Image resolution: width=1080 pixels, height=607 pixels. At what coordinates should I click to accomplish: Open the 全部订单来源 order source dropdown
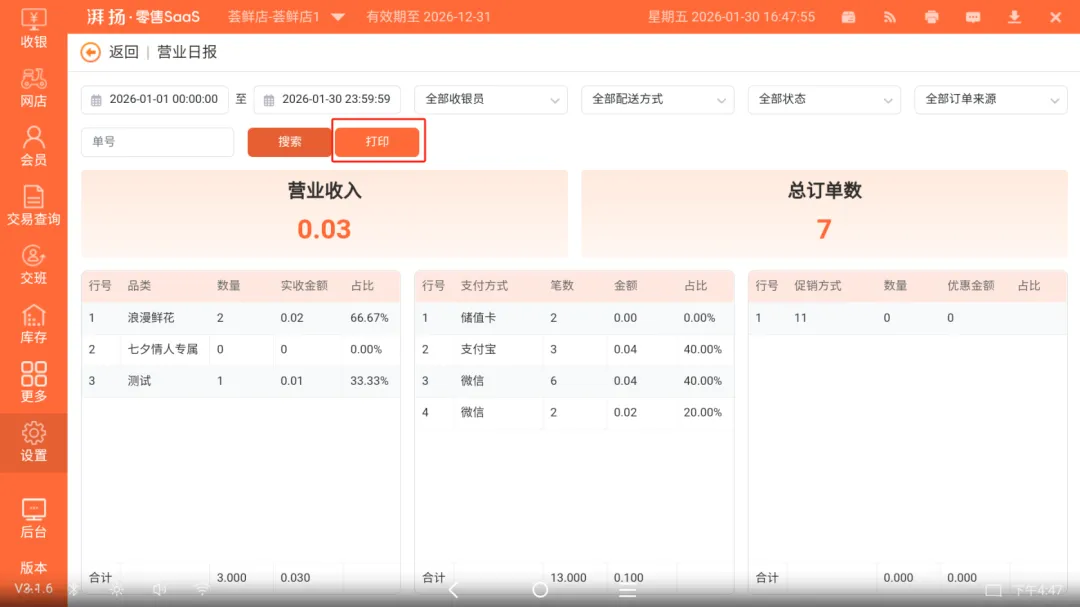click(991, 99)
